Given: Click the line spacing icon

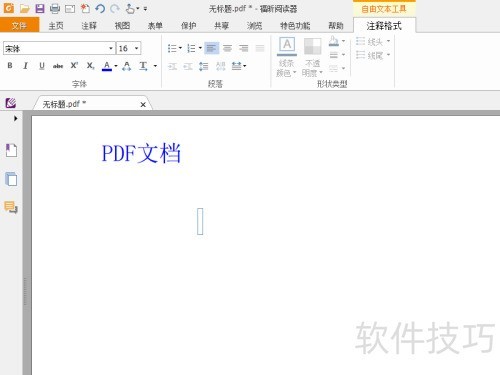Looking at the screenshot, I should (203, 66).
